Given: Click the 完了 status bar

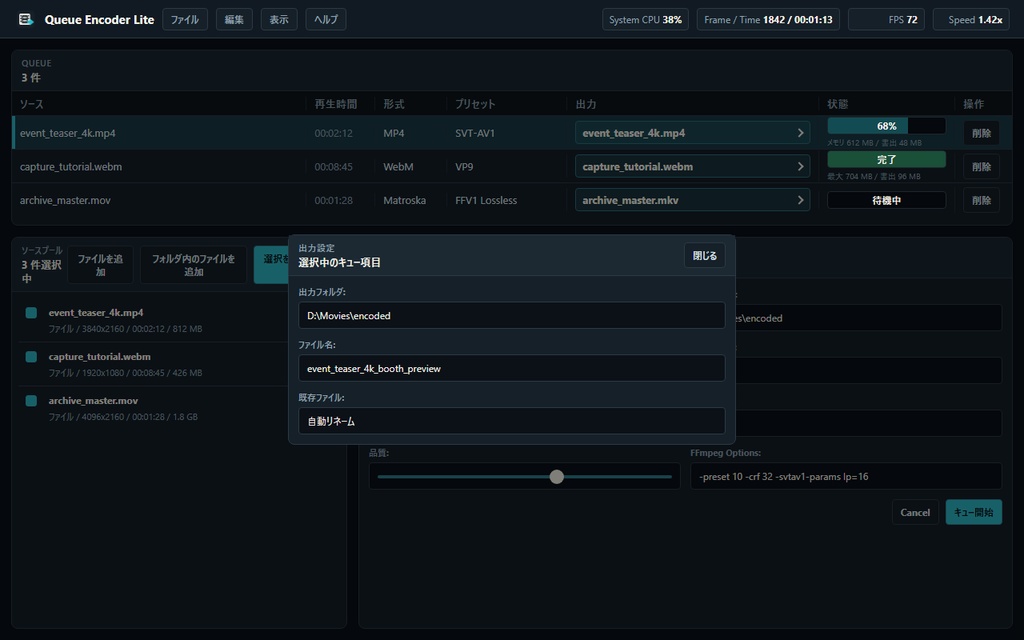Looking at the screenshot, I should (x=886, y=159).
